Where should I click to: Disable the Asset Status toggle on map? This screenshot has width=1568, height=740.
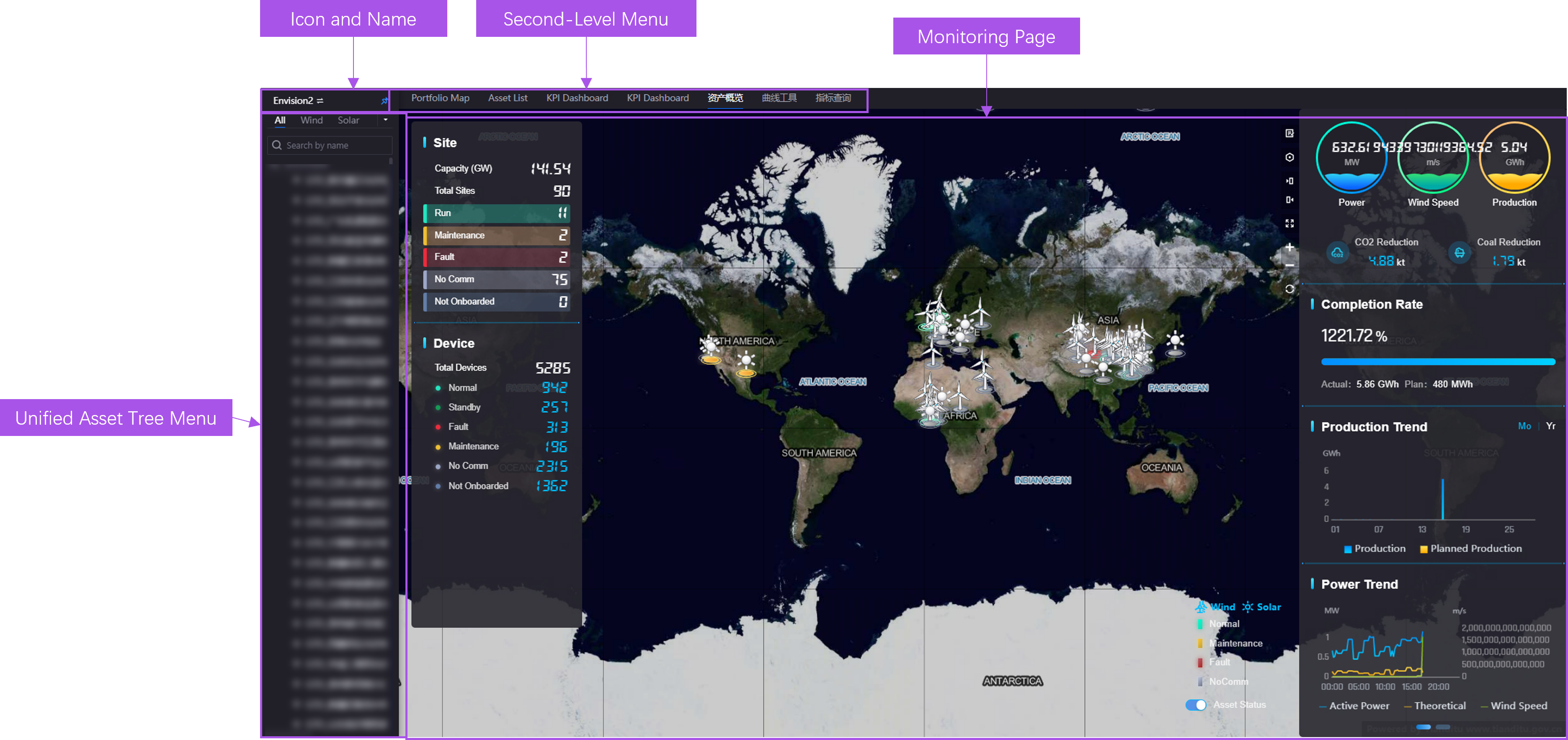click(x=1197, y=705)
